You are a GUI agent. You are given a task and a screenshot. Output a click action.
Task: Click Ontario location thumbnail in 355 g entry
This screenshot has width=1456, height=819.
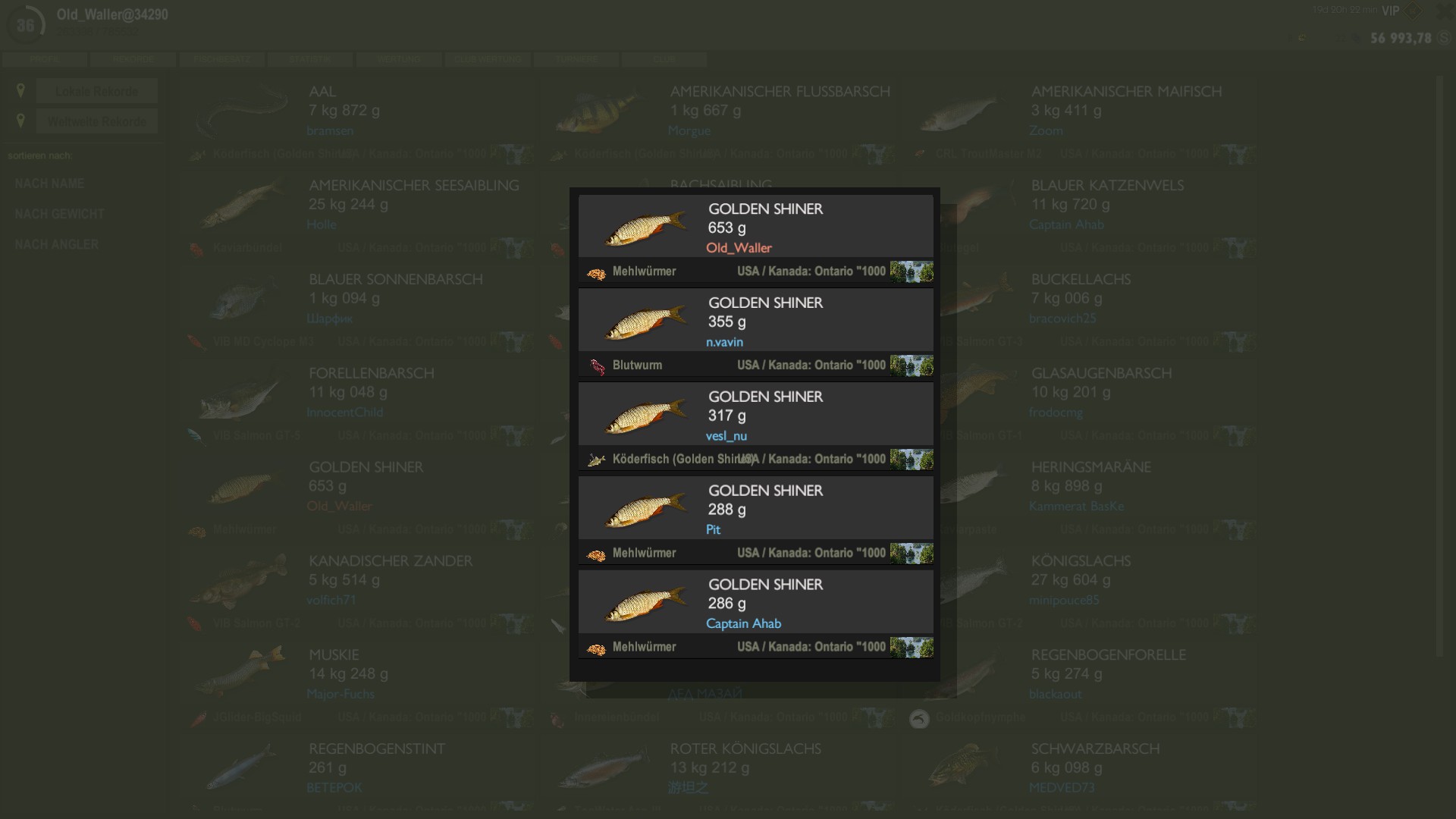(912, 366)
